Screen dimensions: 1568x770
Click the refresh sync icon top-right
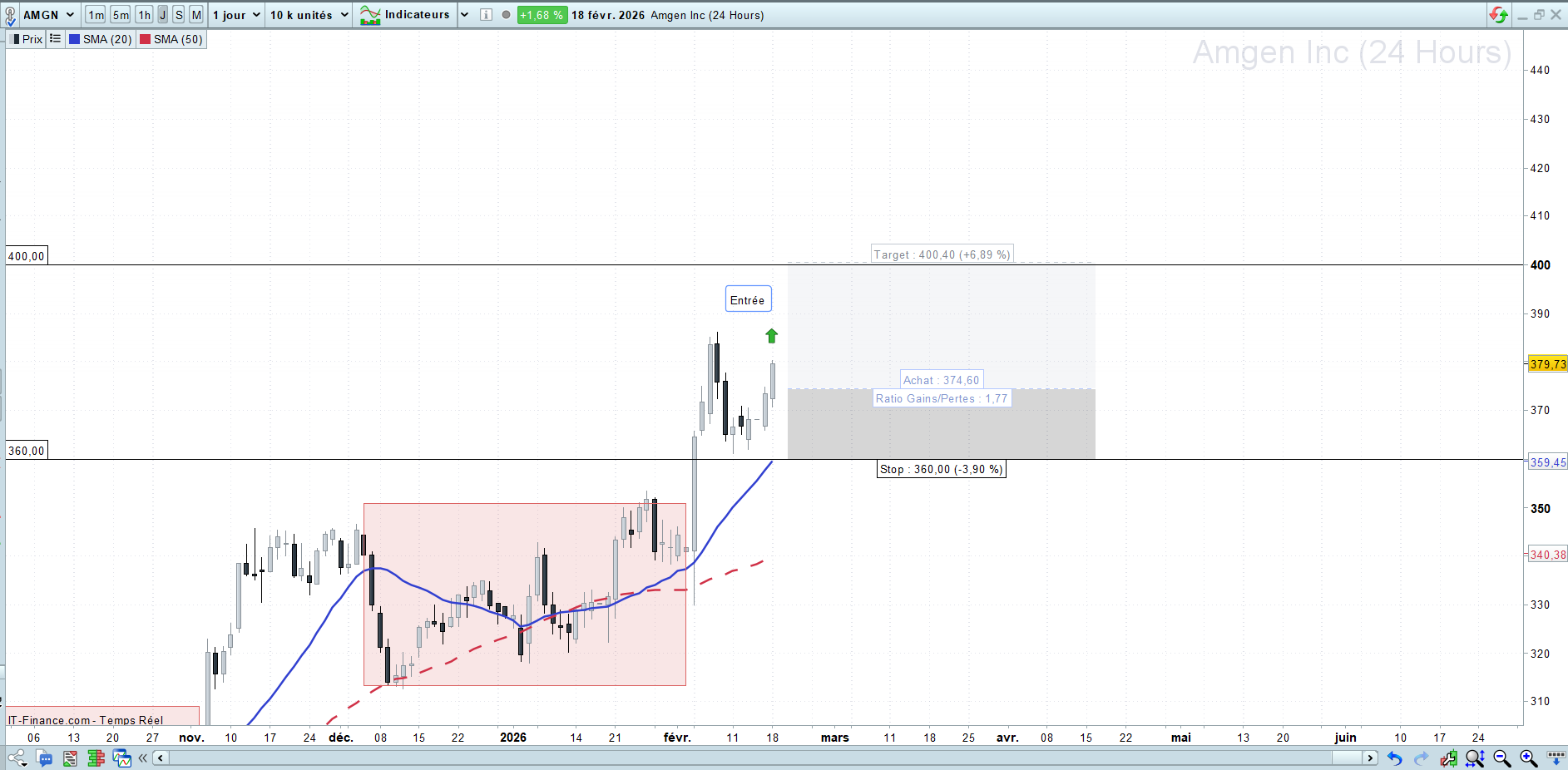tap(1499, 15)
